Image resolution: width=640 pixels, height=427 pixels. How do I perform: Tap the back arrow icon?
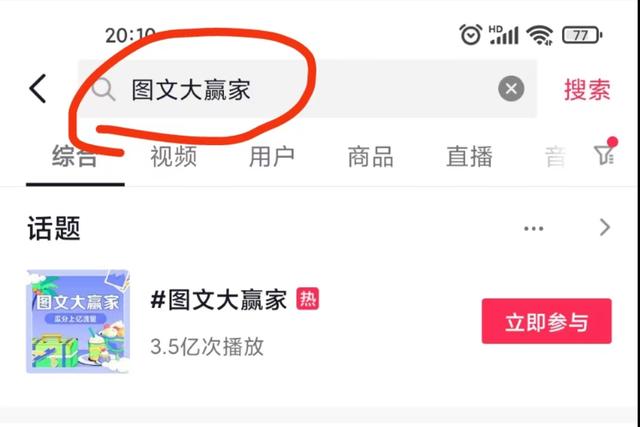click(x=38, y=89)
